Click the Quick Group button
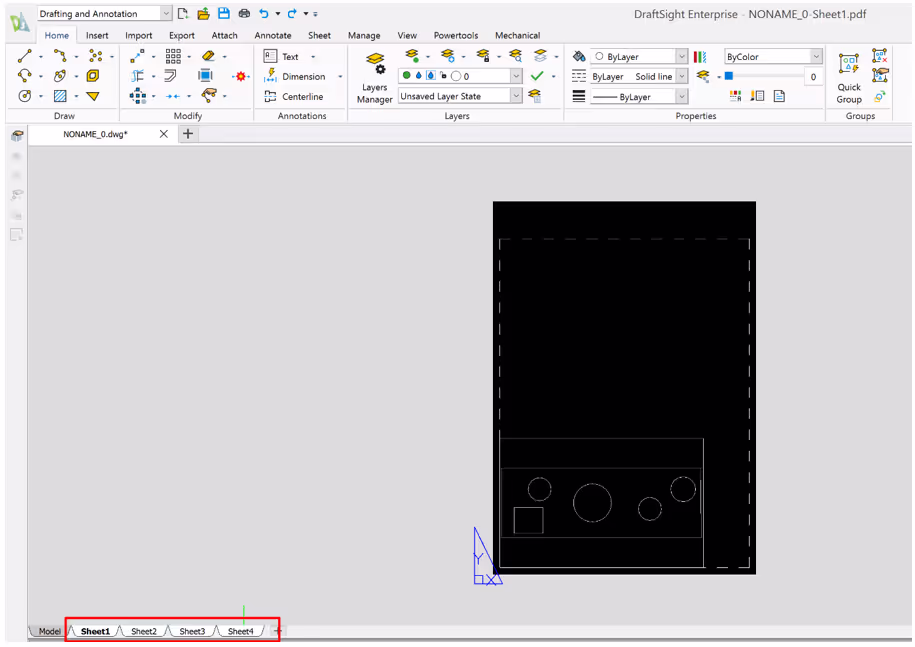Viewport: 915px width, 647px height. [x=849, y=78]
